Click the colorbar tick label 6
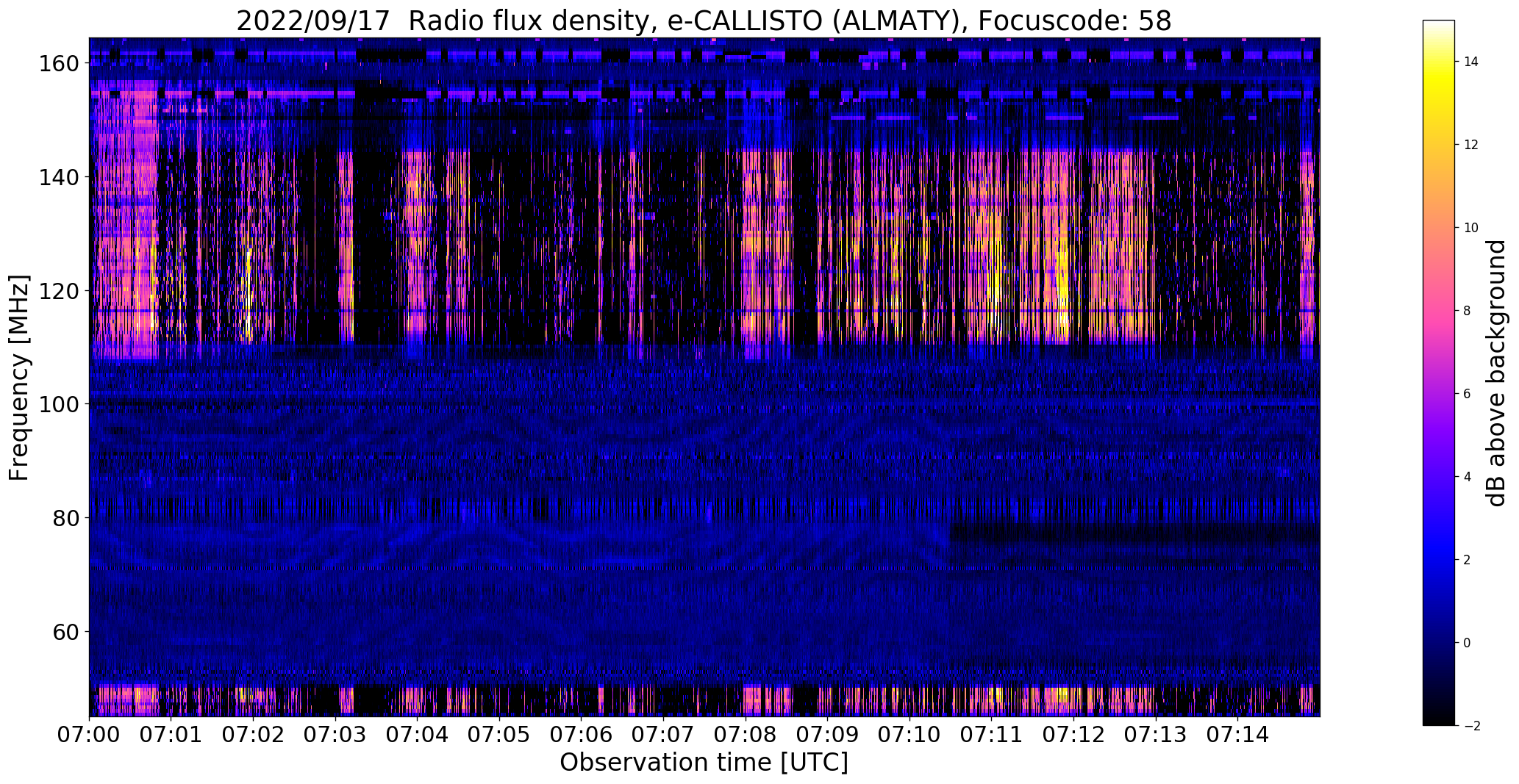This screenshot has height=784, width=1519. click(1467, 394)
